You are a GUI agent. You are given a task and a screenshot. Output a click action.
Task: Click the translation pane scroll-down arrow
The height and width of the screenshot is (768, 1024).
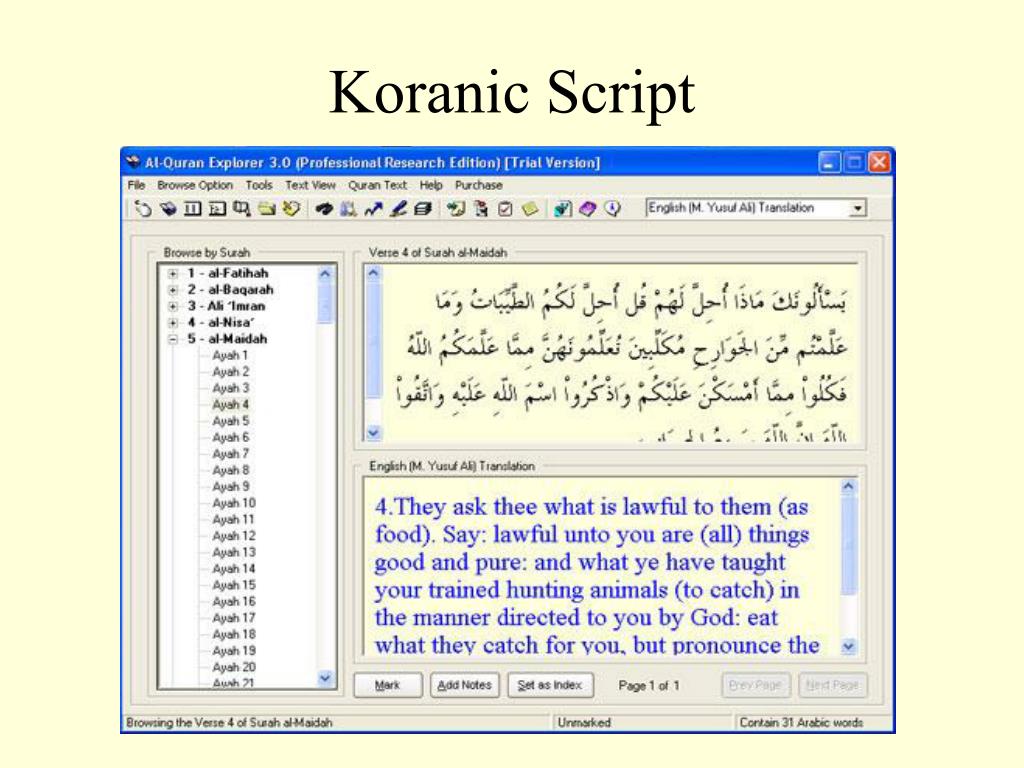(848, 647)
